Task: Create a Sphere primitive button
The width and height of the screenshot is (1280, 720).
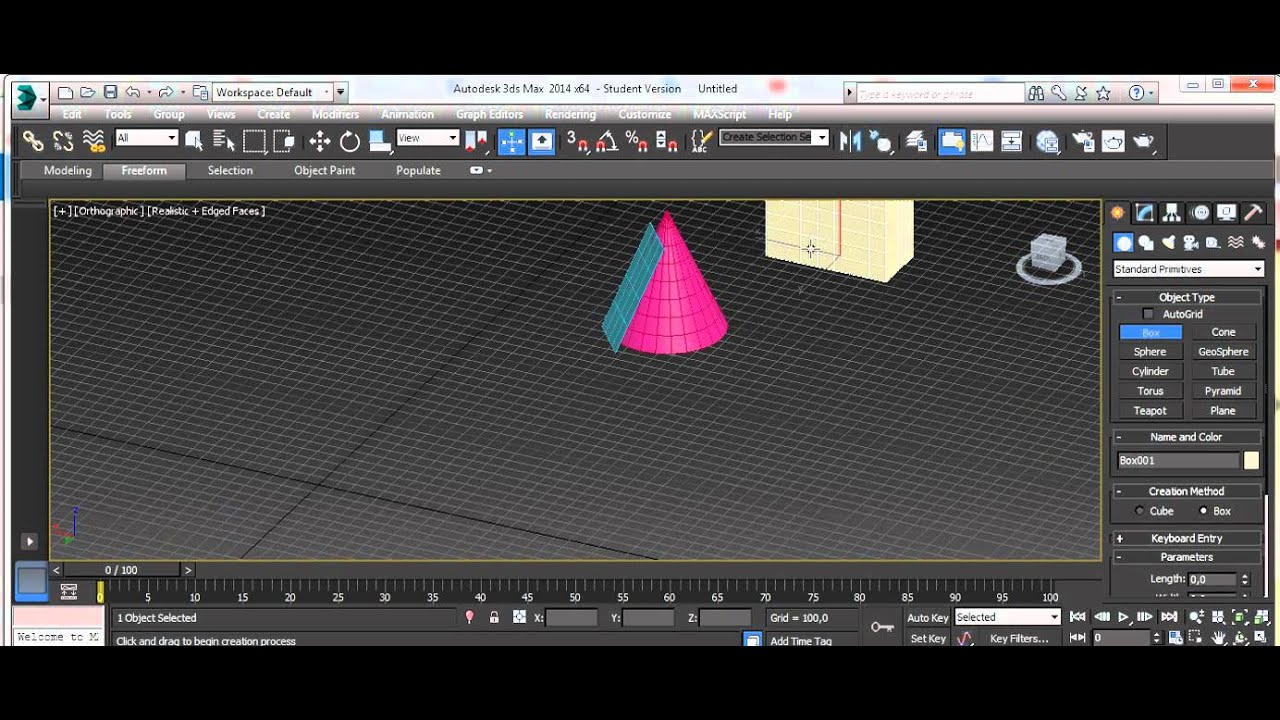Action: click(1150, 352)
